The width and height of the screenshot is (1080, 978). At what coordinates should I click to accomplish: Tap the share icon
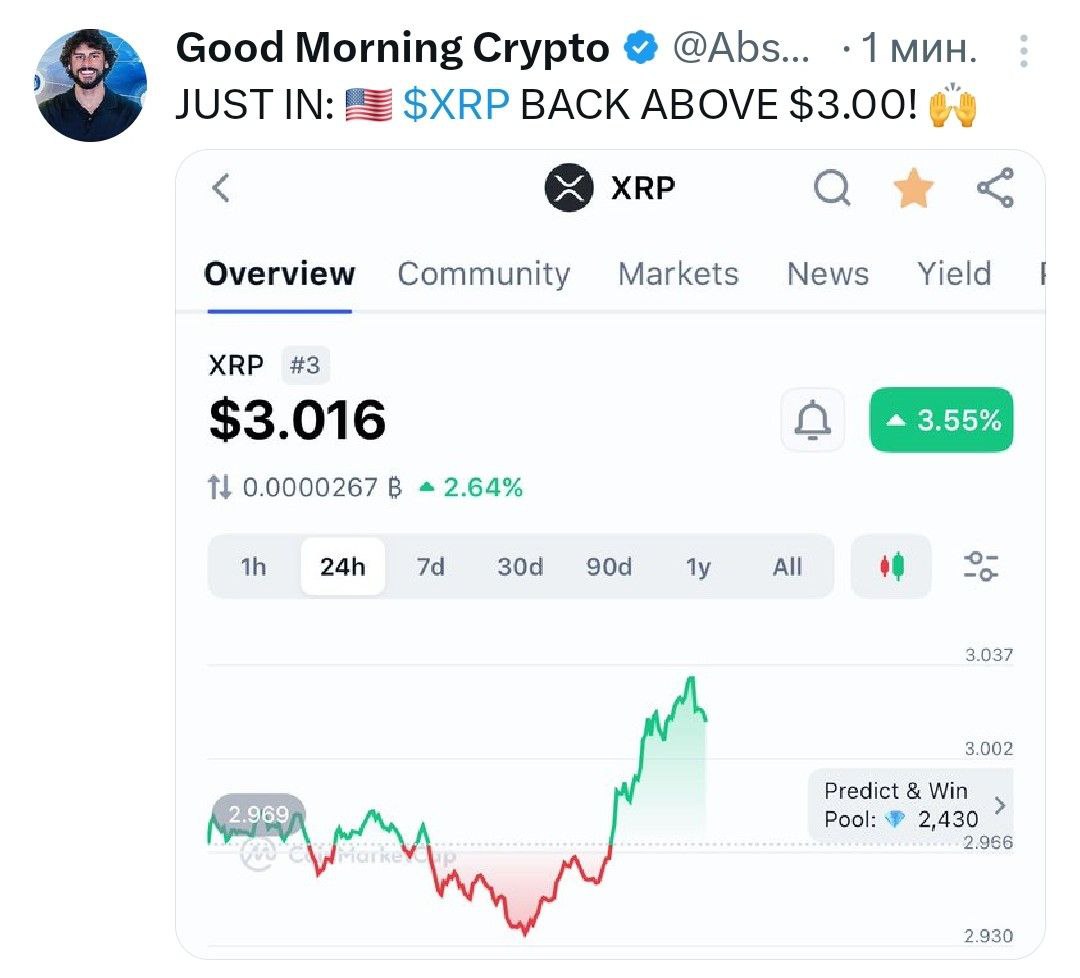pyautogui.click(x=995, y=187)
